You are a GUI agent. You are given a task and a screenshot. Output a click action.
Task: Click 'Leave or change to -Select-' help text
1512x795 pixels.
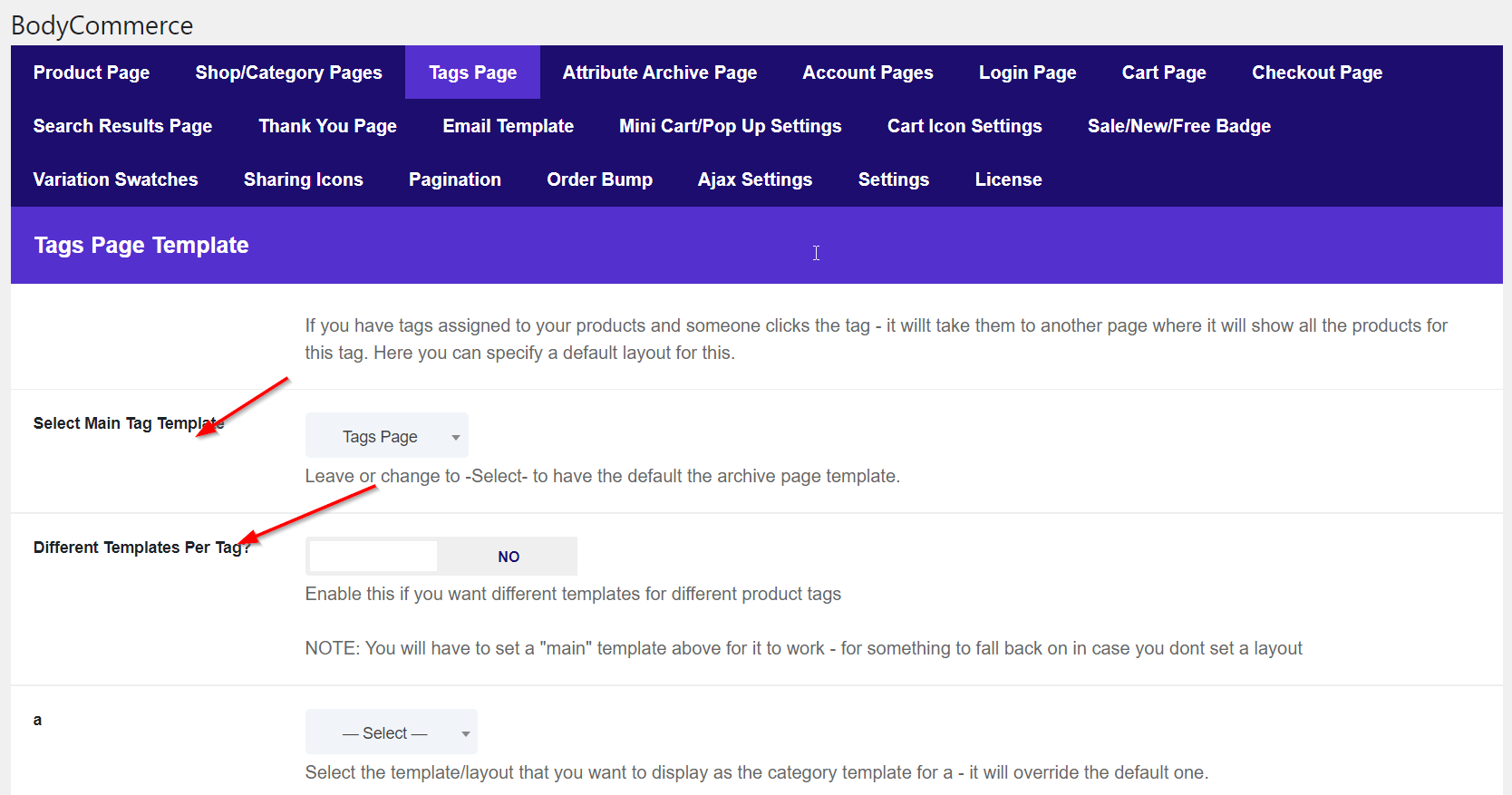coord(602,476)
